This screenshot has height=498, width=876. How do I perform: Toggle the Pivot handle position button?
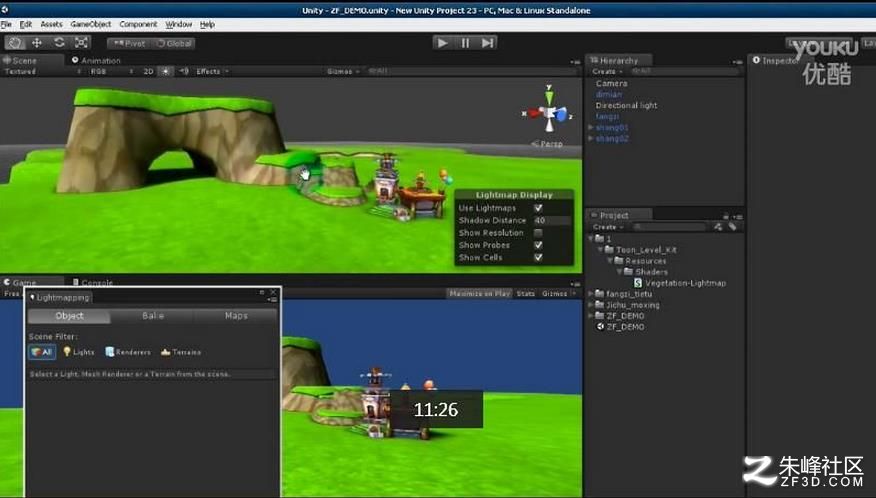click(x=129, y=43)
